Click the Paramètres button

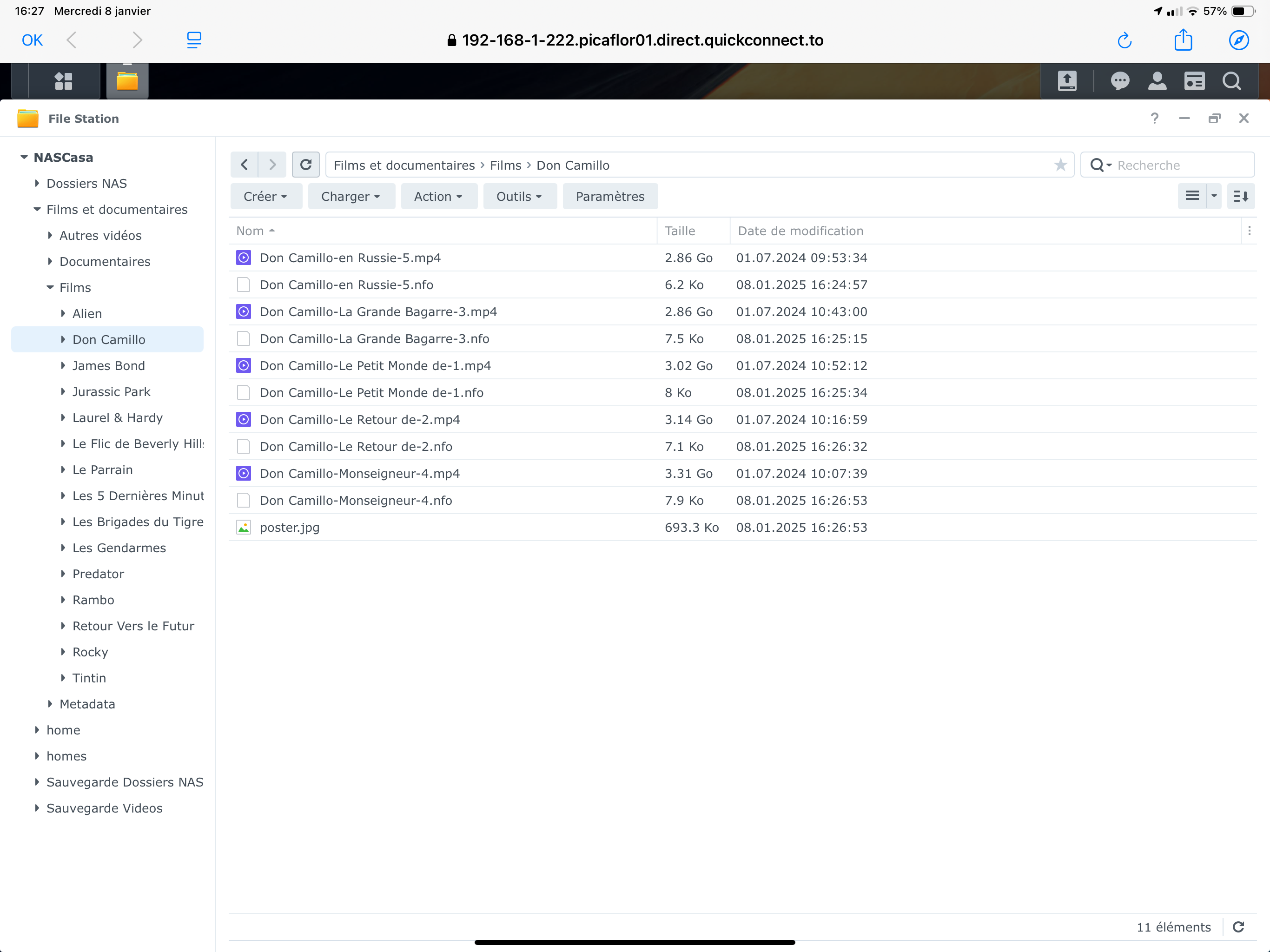point(610,196)
